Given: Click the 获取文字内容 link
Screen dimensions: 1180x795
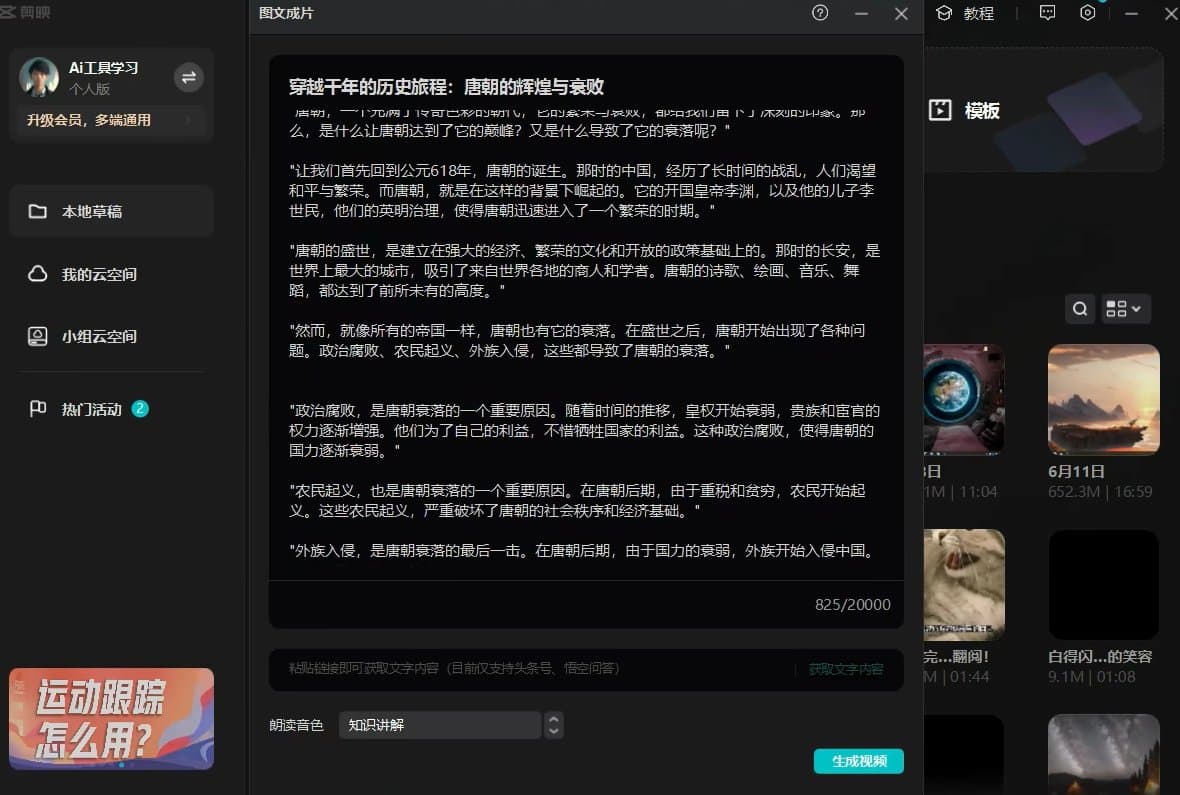Looking at the screenshot, I should [x=847, y=669].
